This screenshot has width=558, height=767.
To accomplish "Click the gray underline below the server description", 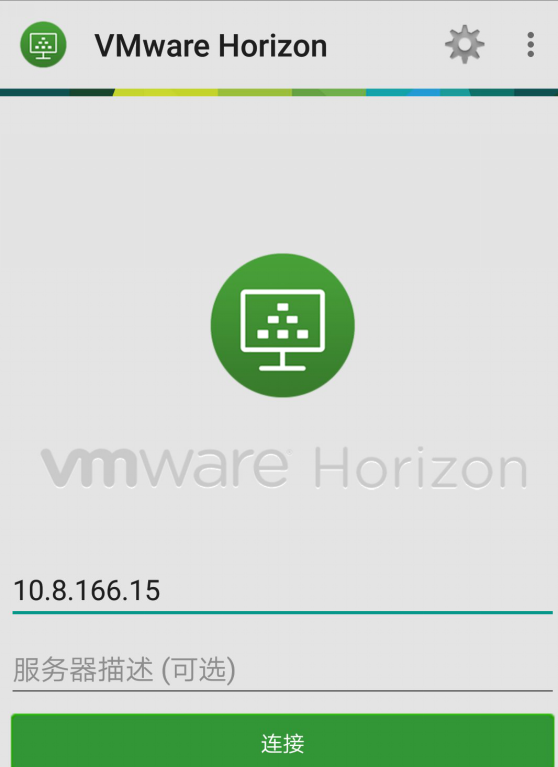I will pos(283,691).
